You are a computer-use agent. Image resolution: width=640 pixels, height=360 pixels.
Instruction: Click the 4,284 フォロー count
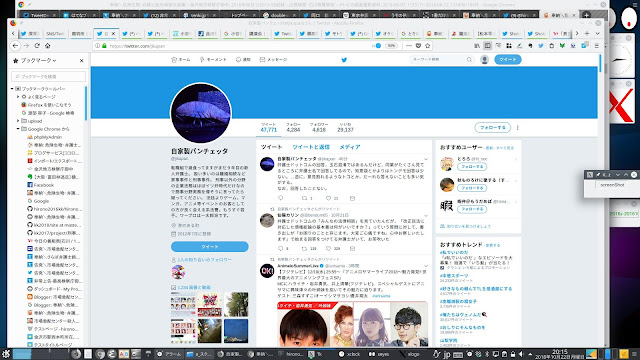[293, 127]
